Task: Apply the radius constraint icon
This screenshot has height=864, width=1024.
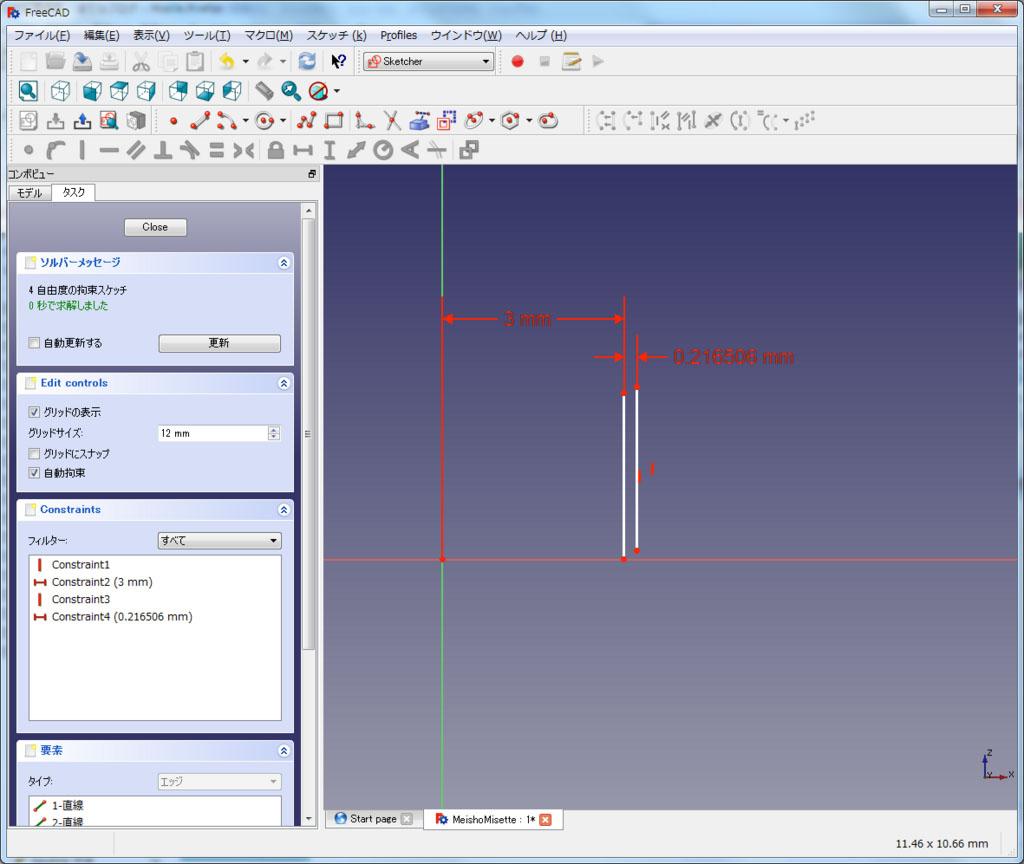Action: coord(383,151)
